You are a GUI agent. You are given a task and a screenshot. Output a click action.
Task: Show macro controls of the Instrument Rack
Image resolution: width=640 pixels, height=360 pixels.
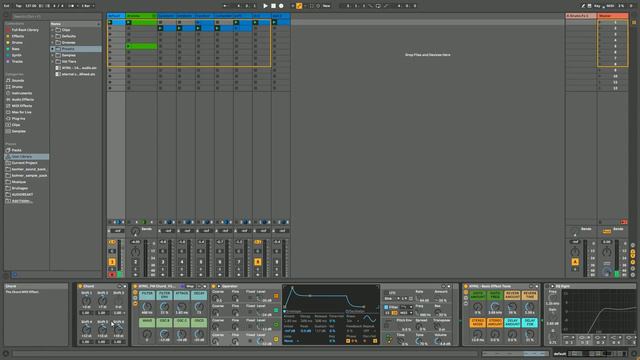[x=135, y=292]
